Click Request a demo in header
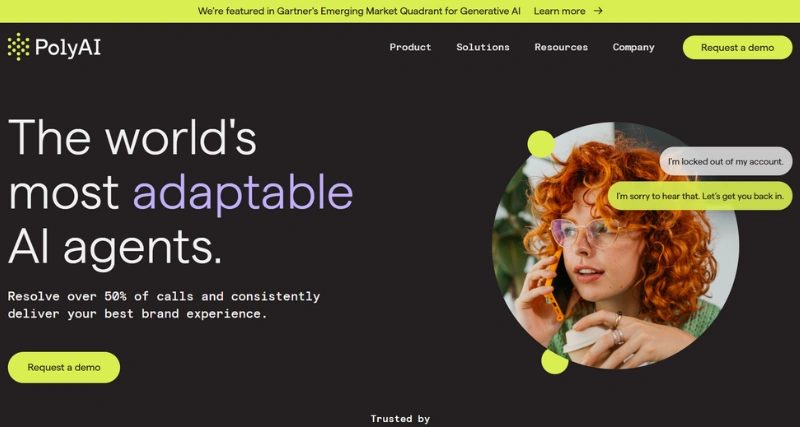This screenshot has height=427, width=800. [737, 47]
